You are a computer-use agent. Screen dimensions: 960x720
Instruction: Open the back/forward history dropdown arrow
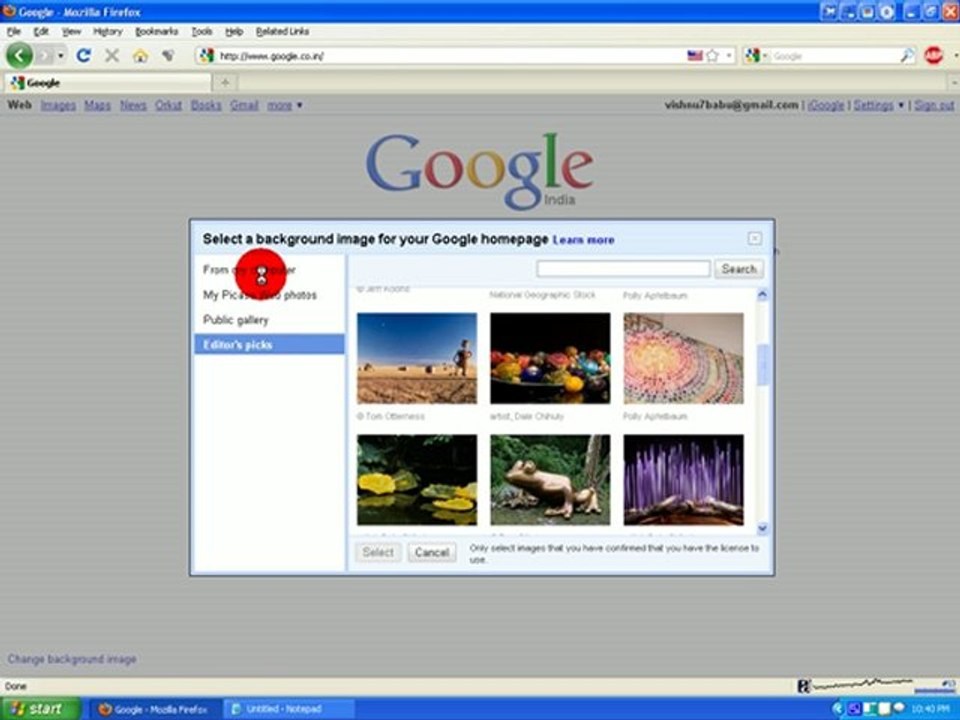coord(61,56)
